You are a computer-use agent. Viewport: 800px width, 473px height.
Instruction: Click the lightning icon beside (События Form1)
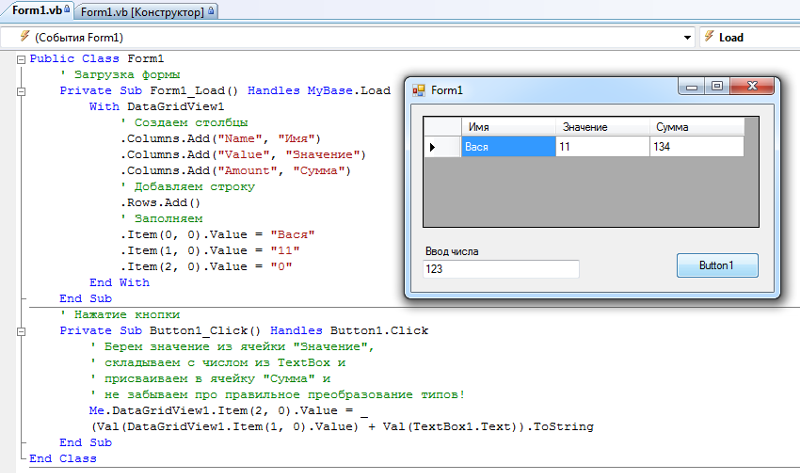23,37
